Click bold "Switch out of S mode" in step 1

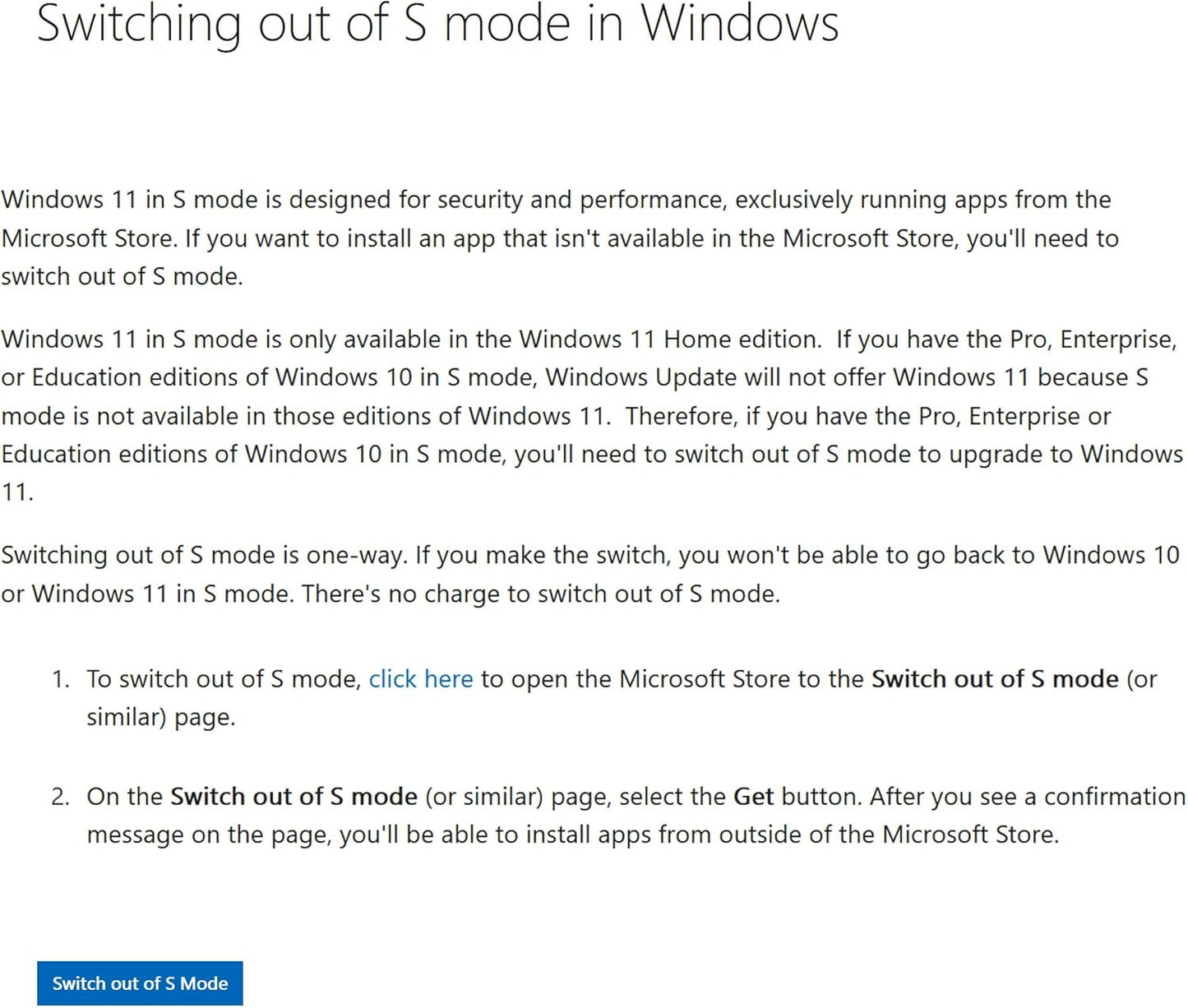point(995,679)
